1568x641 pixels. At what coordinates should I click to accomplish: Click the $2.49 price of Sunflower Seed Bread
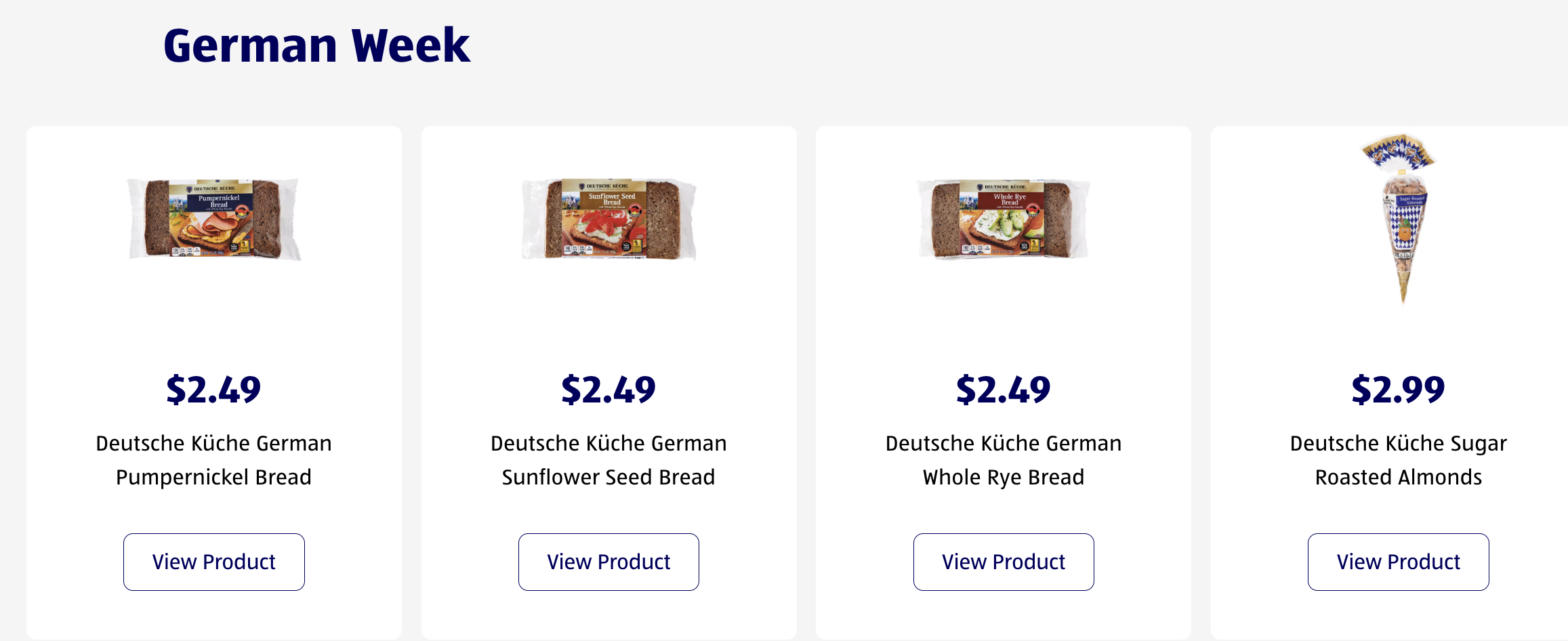(608, 390)
